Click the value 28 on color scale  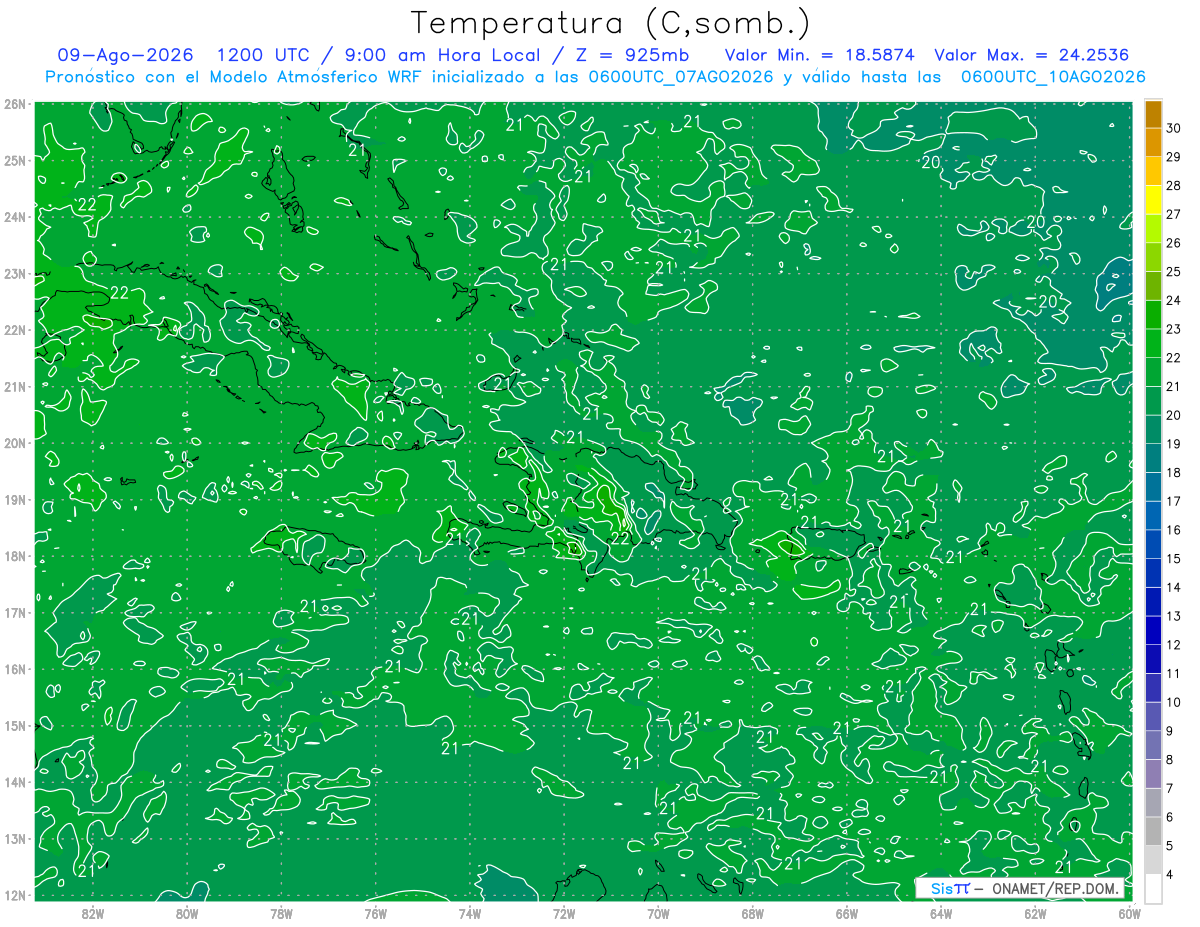tap(1174, 185)
